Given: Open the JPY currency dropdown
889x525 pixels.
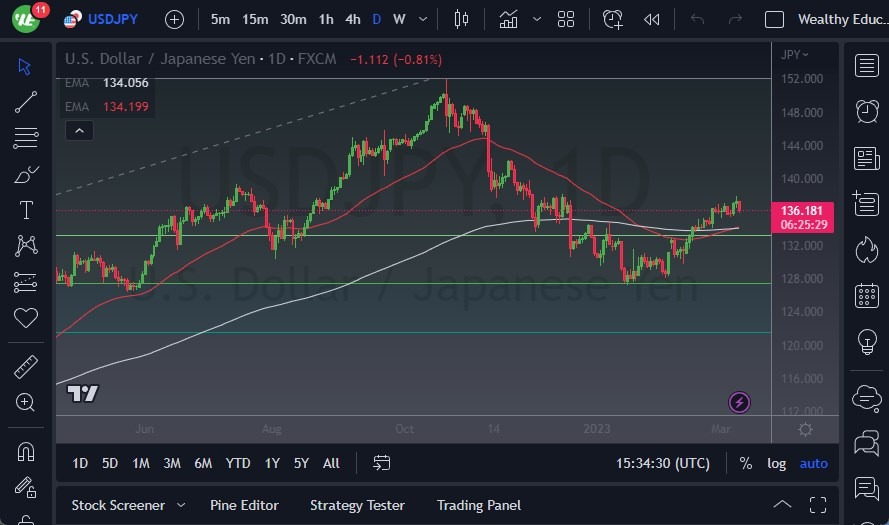Looking at the screenshot, I should tap(795, 54).
